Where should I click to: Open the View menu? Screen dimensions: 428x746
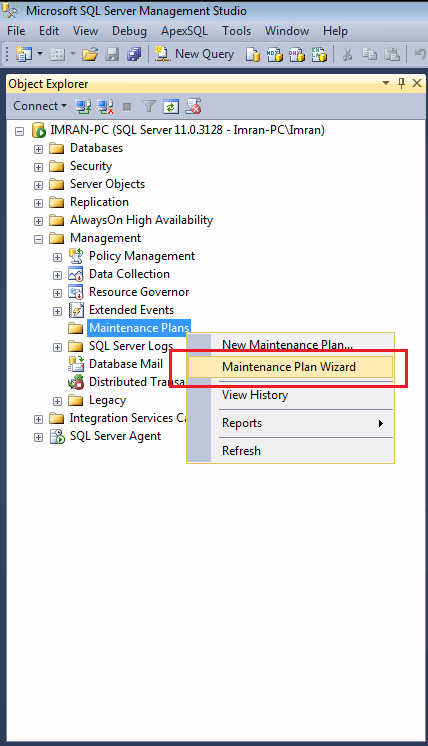pyautogui.click(x=85, y=31)
